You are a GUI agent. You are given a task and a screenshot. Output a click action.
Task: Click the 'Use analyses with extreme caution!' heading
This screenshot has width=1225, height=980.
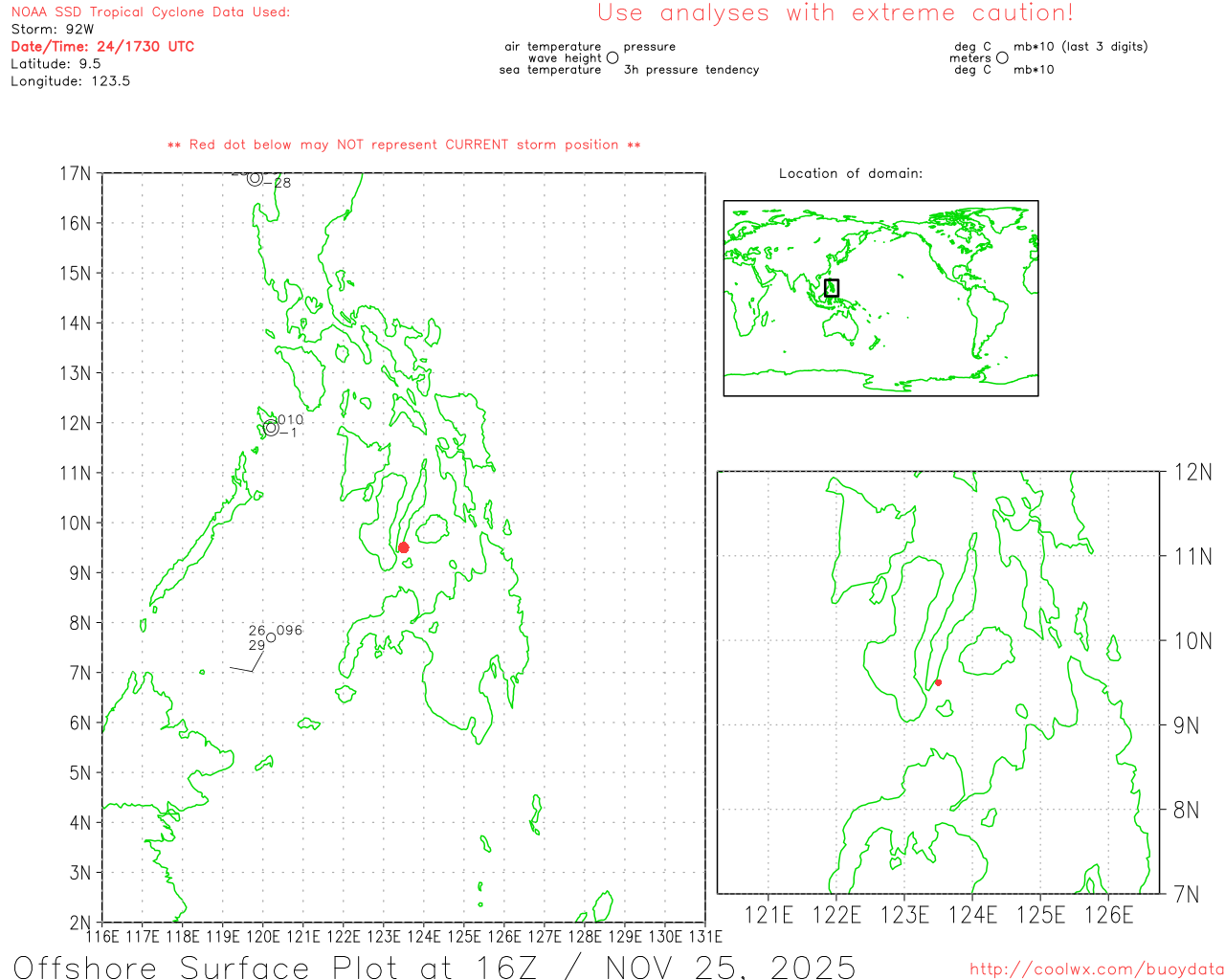(x=835, y=13)
